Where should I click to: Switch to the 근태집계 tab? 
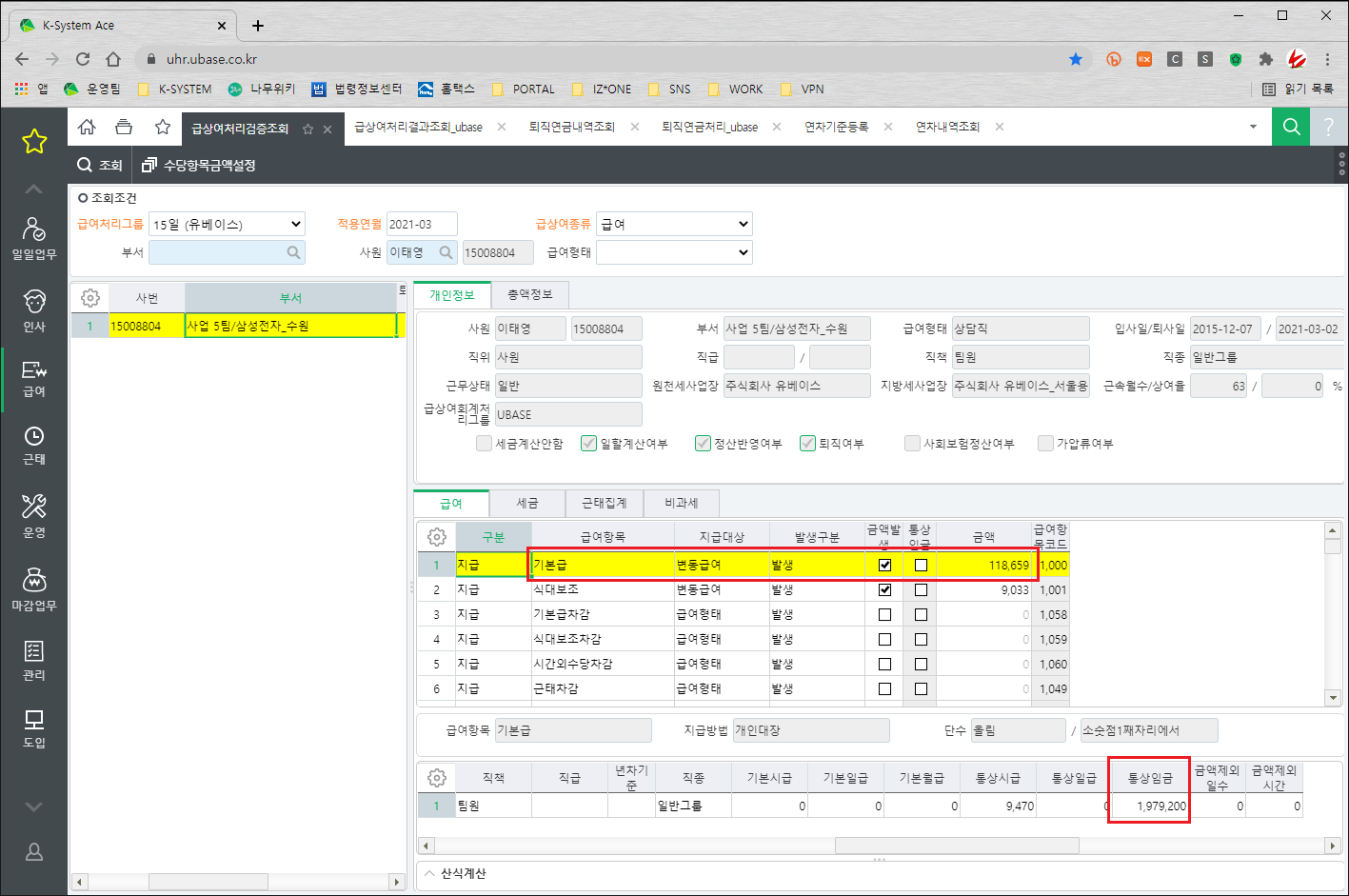(605, 503)
